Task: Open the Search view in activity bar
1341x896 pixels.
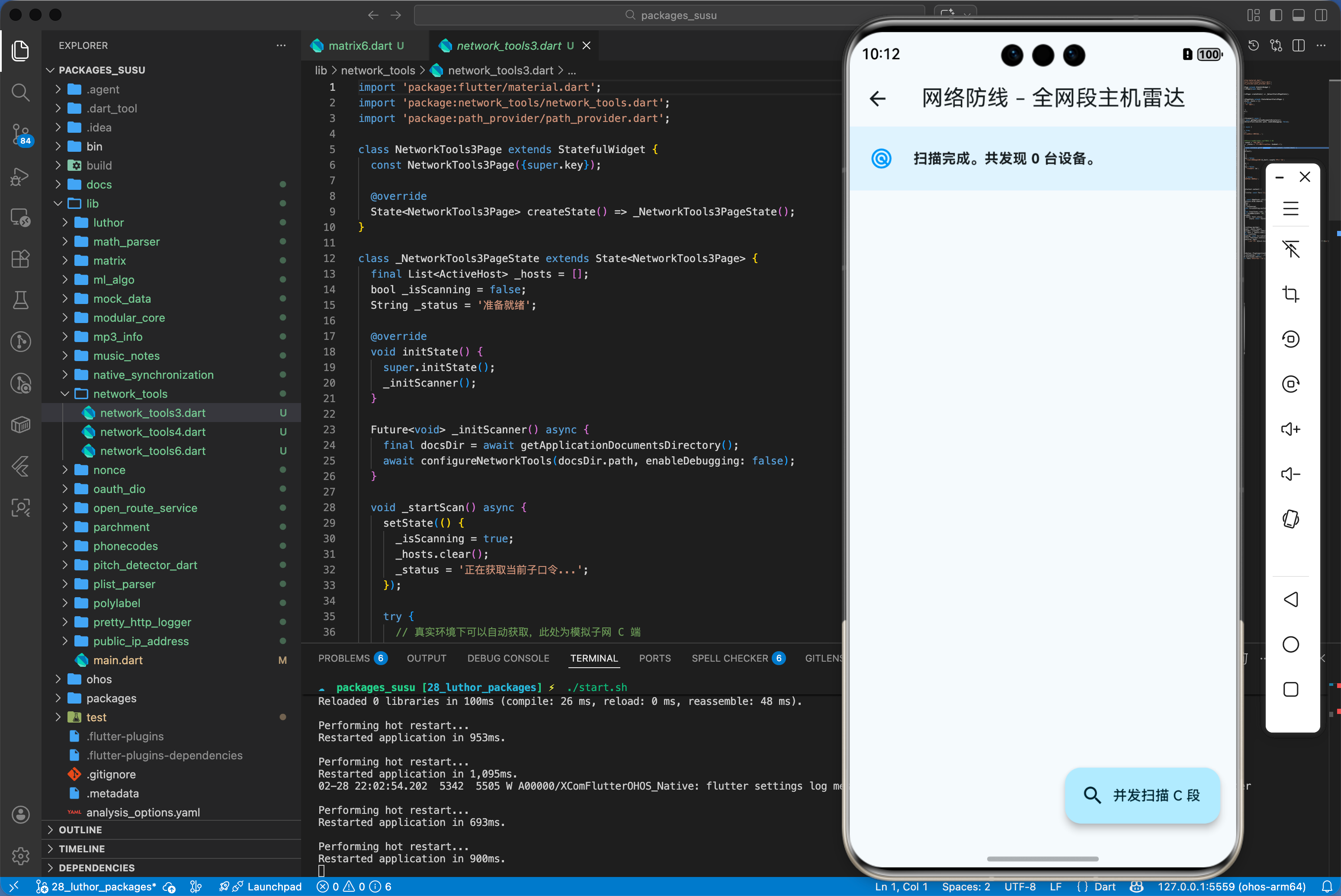Action: pos(21,92)
